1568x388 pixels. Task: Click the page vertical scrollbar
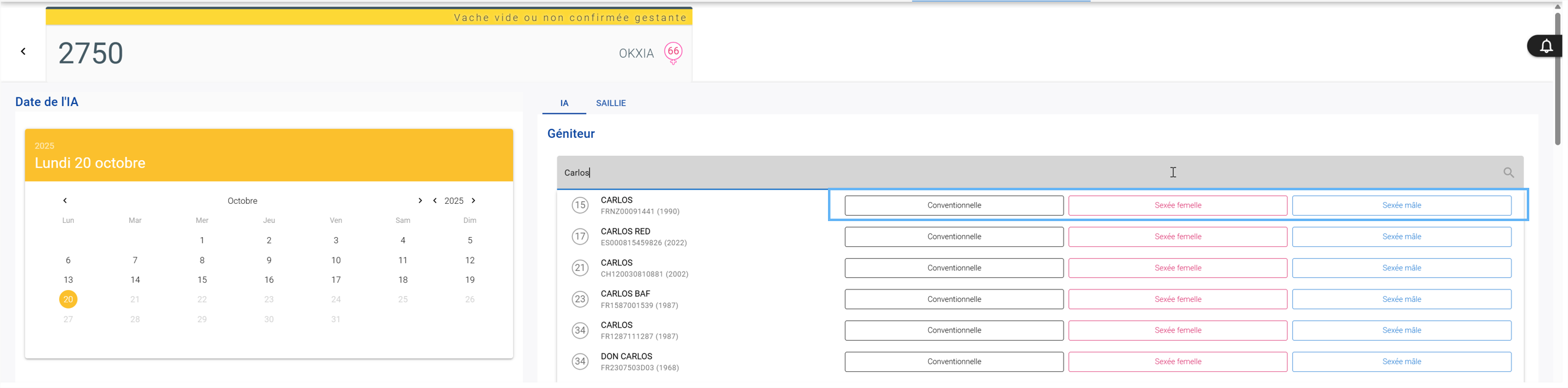1558,80
